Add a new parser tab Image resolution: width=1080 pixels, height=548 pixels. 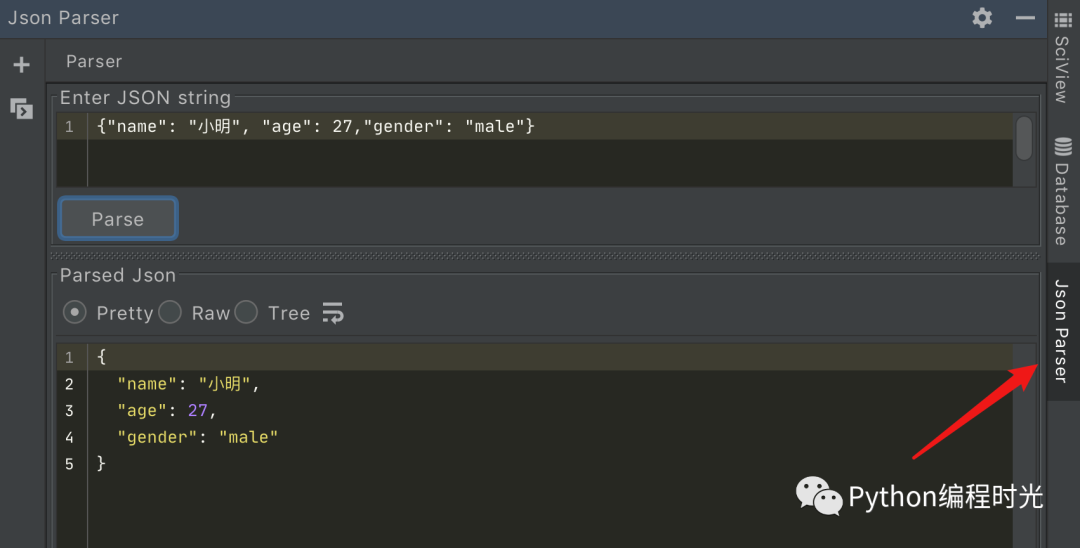(21, 65)
